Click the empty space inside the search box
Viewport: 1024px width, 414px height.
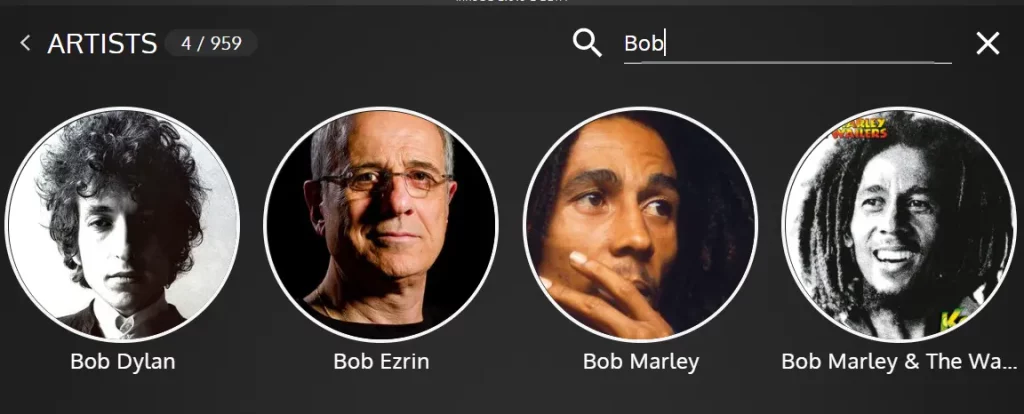point(810,44)
